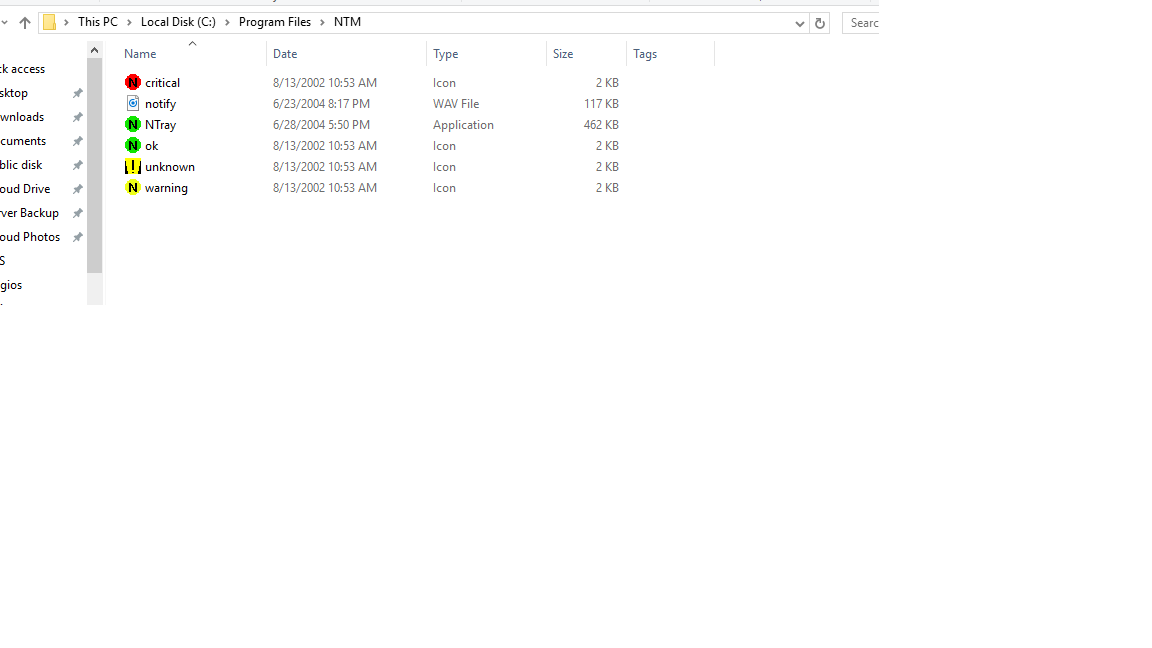The image size is (1152, 648).
Task: Go up one folder level
Action: pos(25,23)
